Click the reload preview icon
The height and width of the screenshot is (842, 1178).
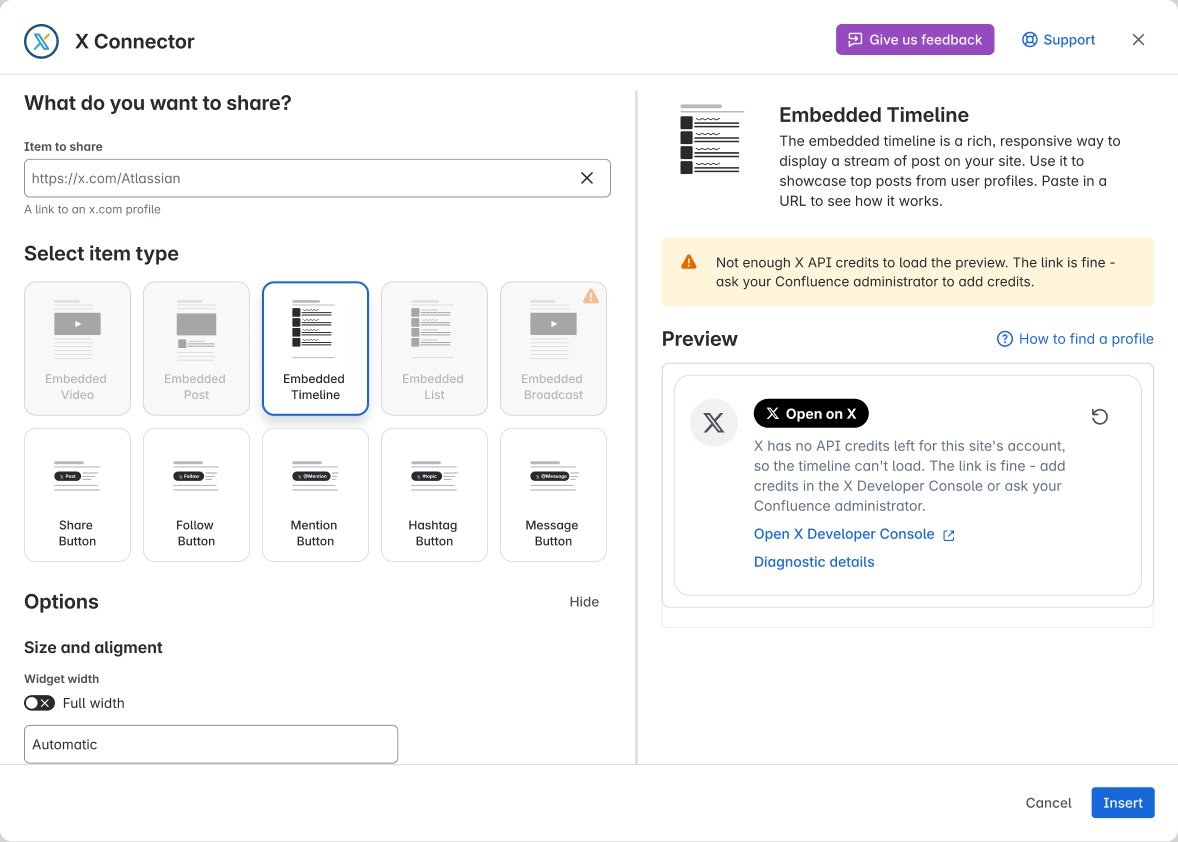(x=1099, y=417)
